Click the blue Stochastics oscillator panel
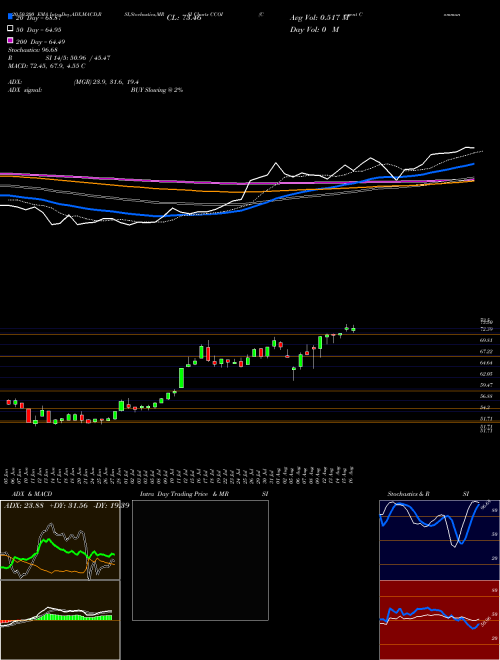The width and height of the screenshot is (500, 660). coord(439,540)
